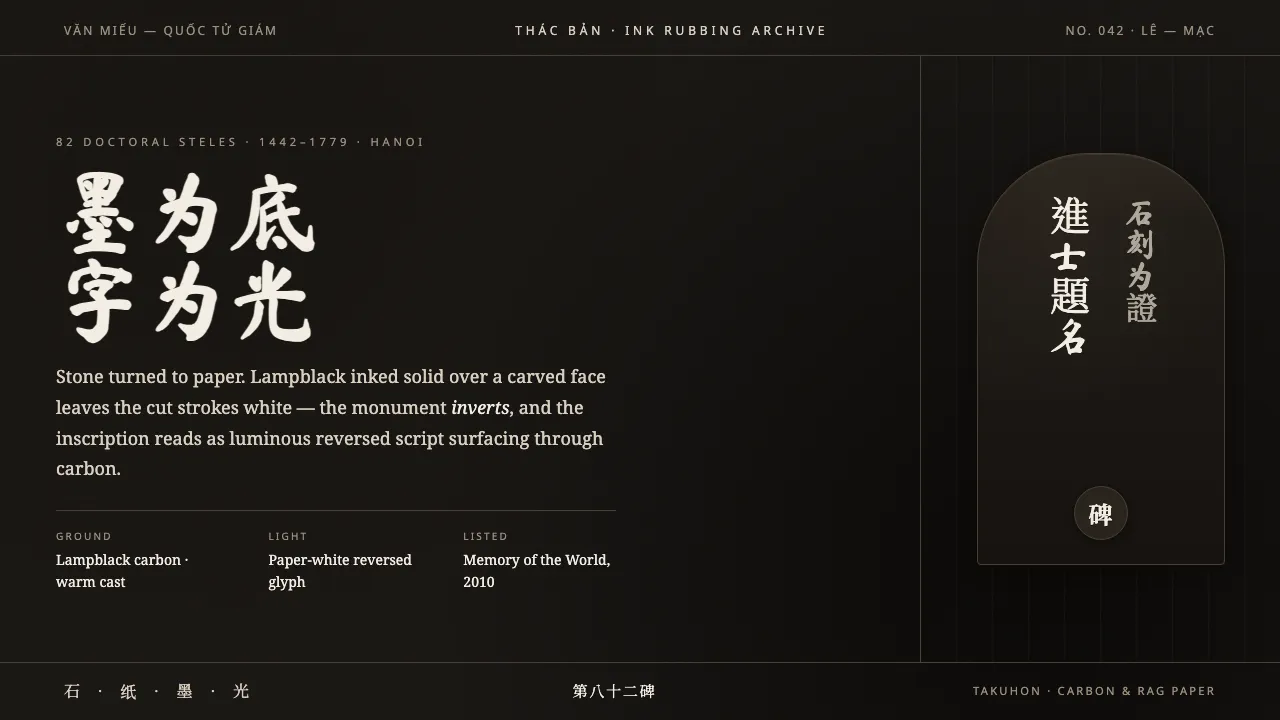Select the 墨 glyph in footer
This screenshot has width=1280, height=720.
(x=184, y=691)
